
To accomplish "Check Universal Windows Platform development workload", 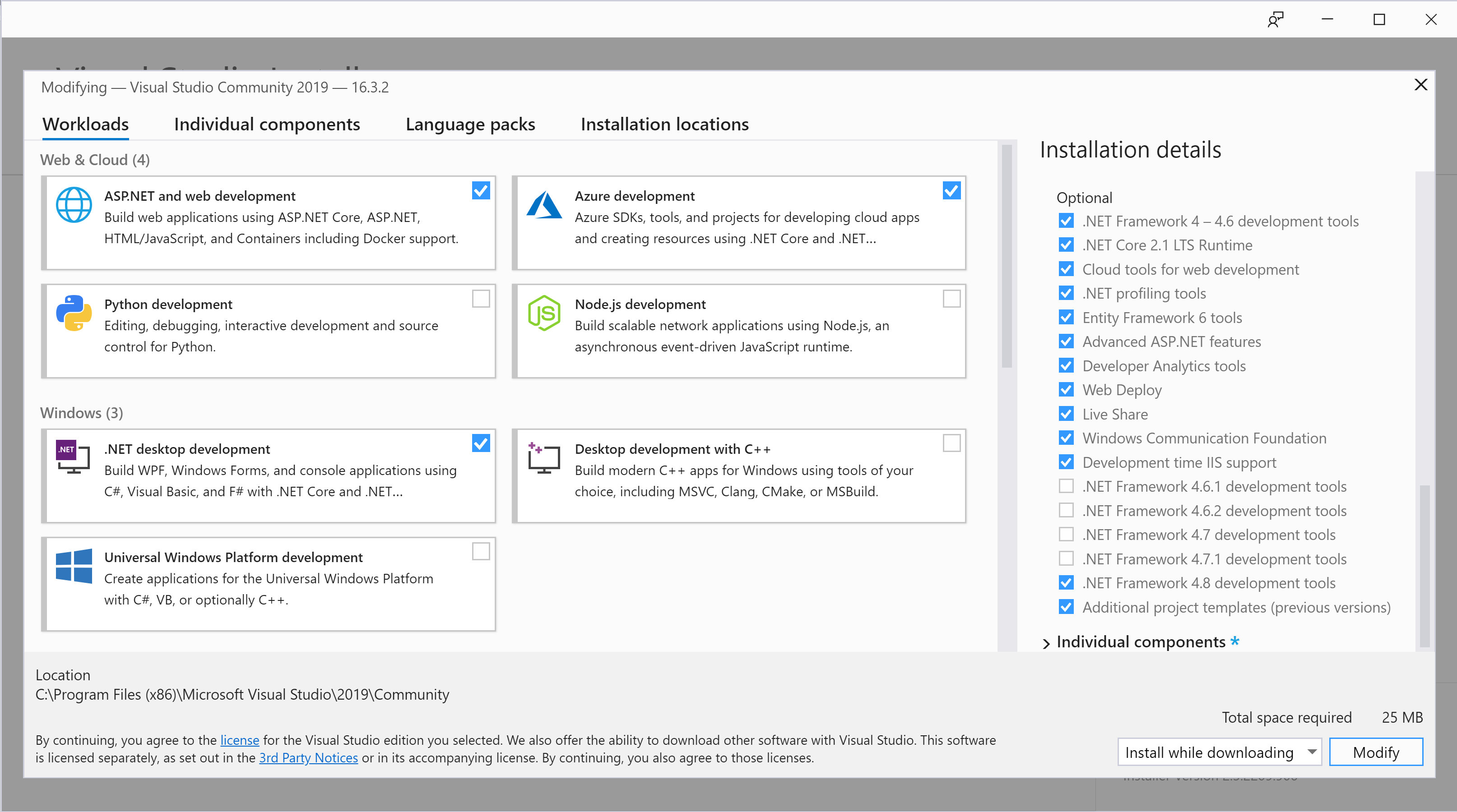I will [481, 551].
